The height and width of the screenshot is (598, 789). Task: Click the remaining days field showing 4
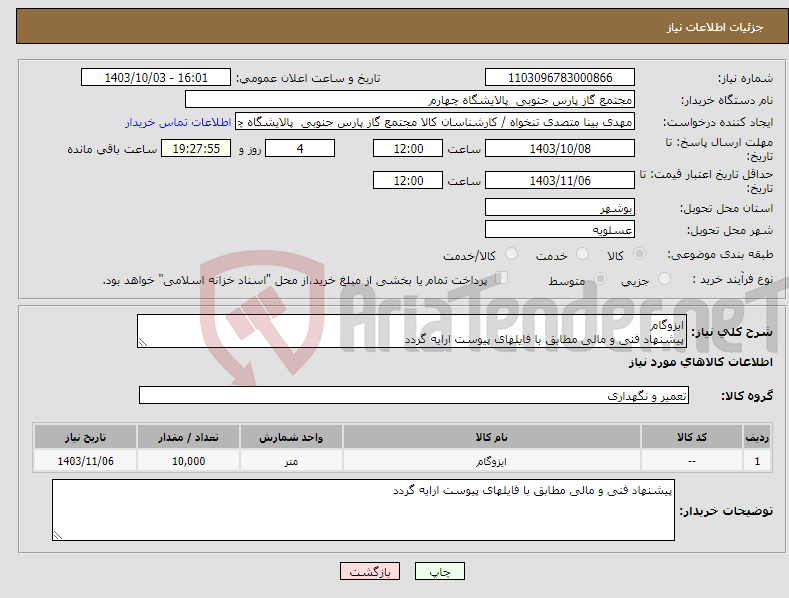click(x=300, y=148)
